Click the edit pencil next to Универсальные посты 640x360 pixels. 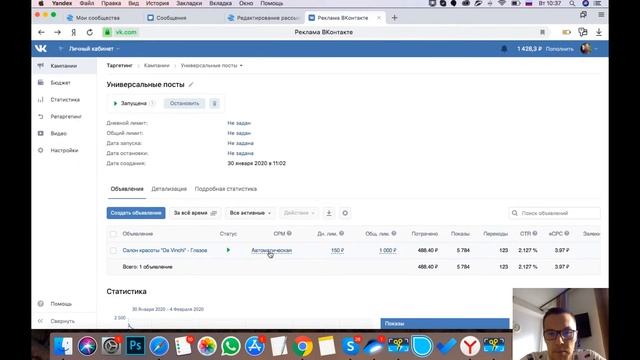pyautogui.click(x=191, y=84)
